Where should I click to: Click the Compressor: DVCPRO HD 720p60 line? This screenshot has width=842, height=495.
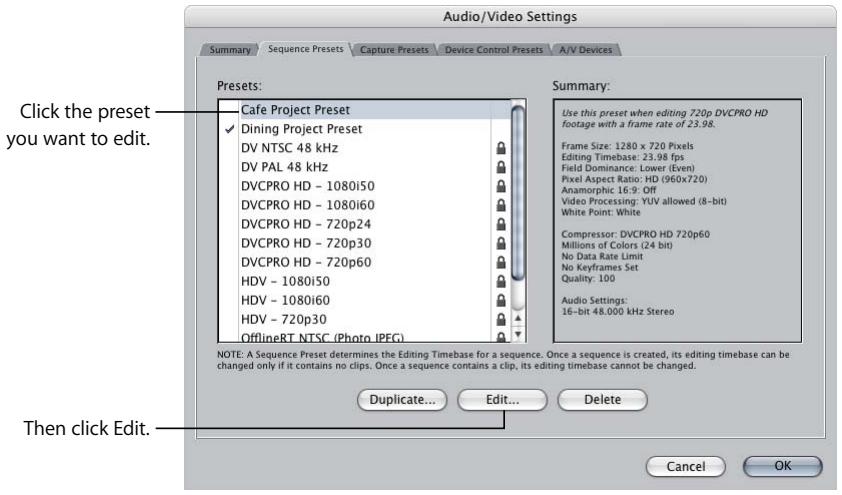pos(635,234)
